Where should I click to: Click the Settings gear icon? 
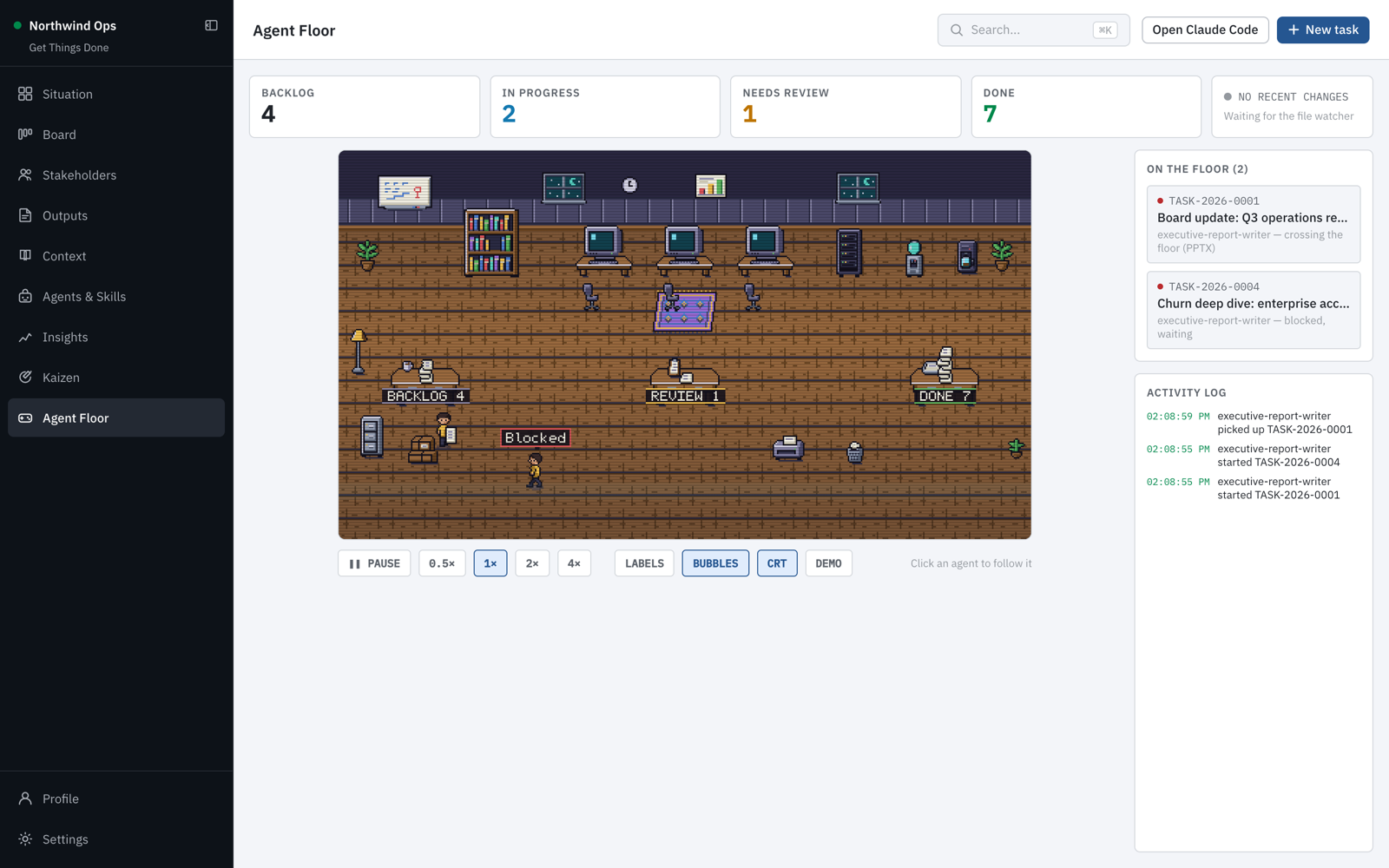(x=25, y=839)
